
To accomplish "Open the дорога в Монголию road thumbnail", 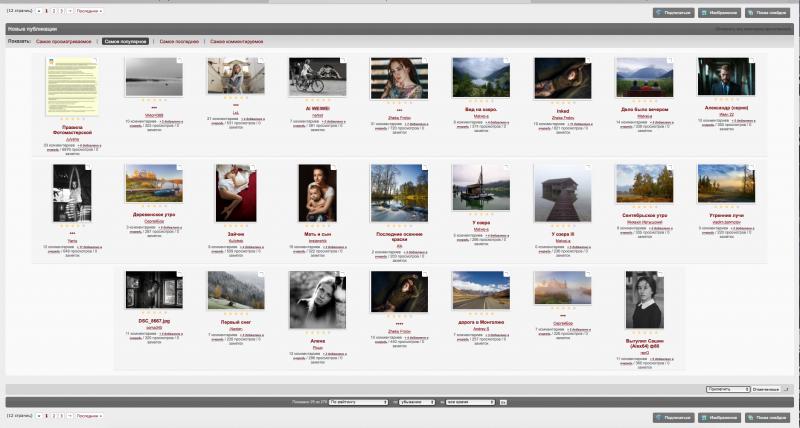I will click(x=481, y=290).
